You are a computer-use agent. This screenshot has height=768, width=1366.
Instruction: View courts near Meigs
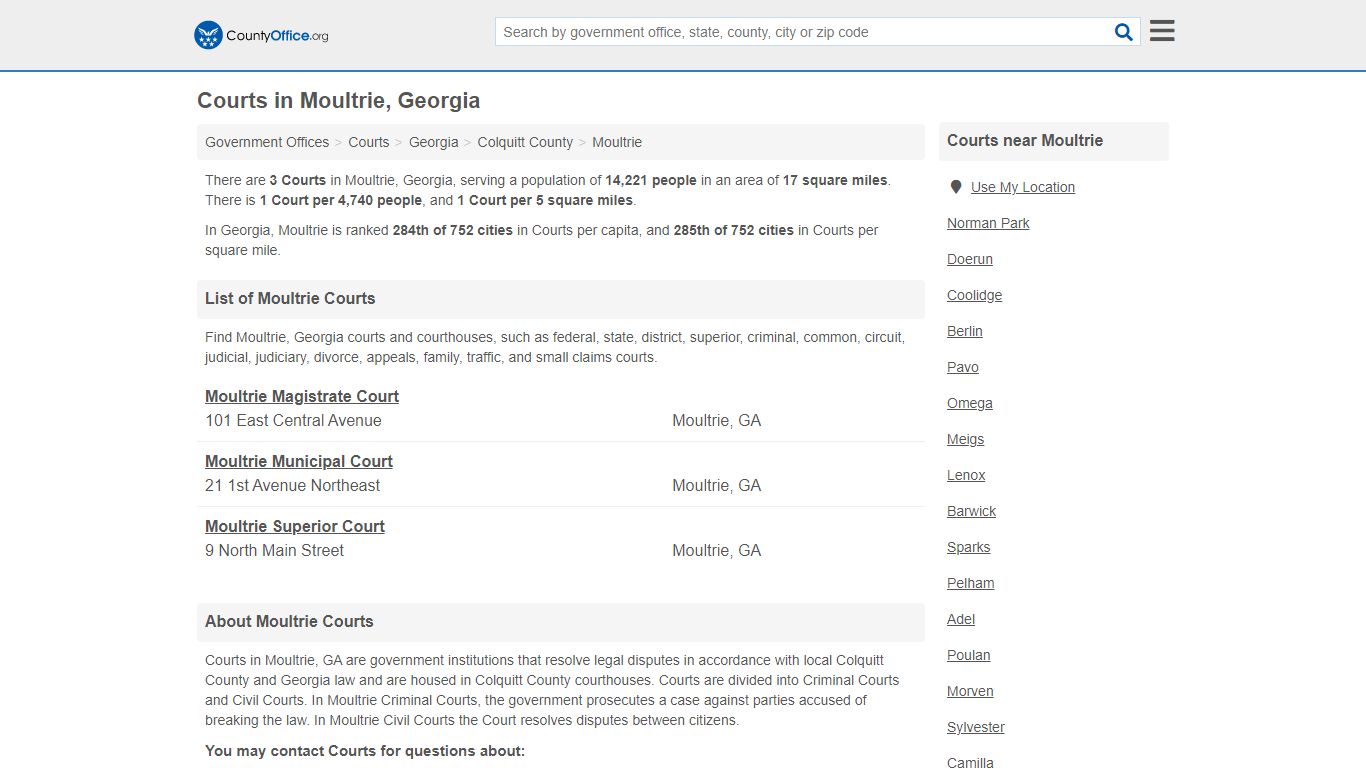(966, 439)
